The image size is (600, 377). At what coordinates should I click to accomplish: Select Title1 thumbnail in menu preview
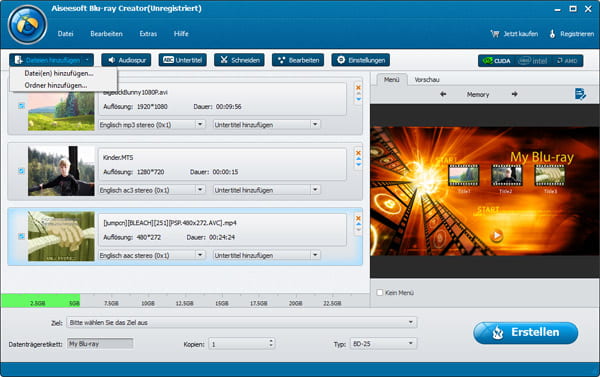(x=463, y=176)
